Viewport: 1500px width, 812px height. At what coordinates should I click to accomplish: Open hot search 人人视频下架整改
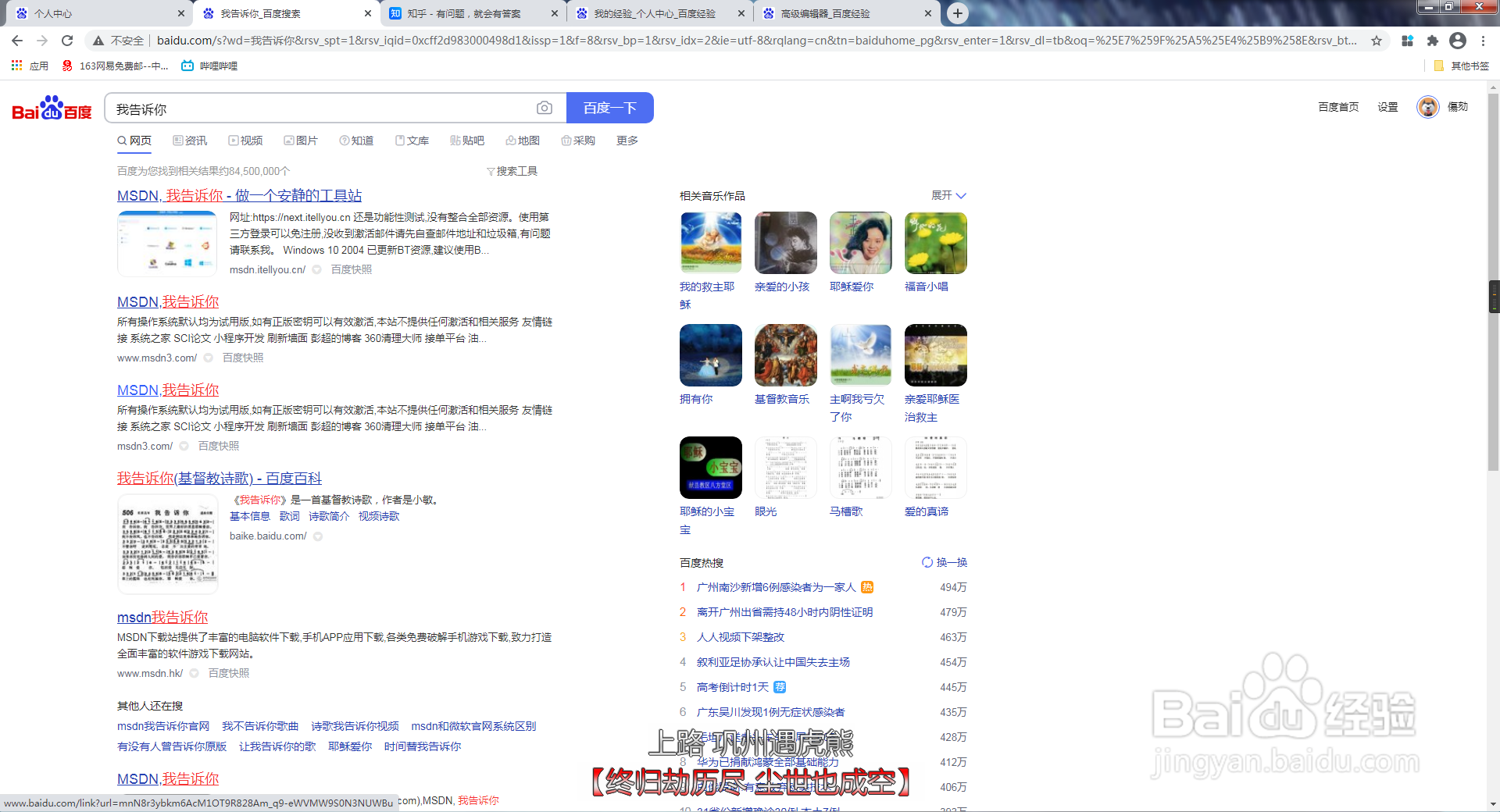point(741,637)
